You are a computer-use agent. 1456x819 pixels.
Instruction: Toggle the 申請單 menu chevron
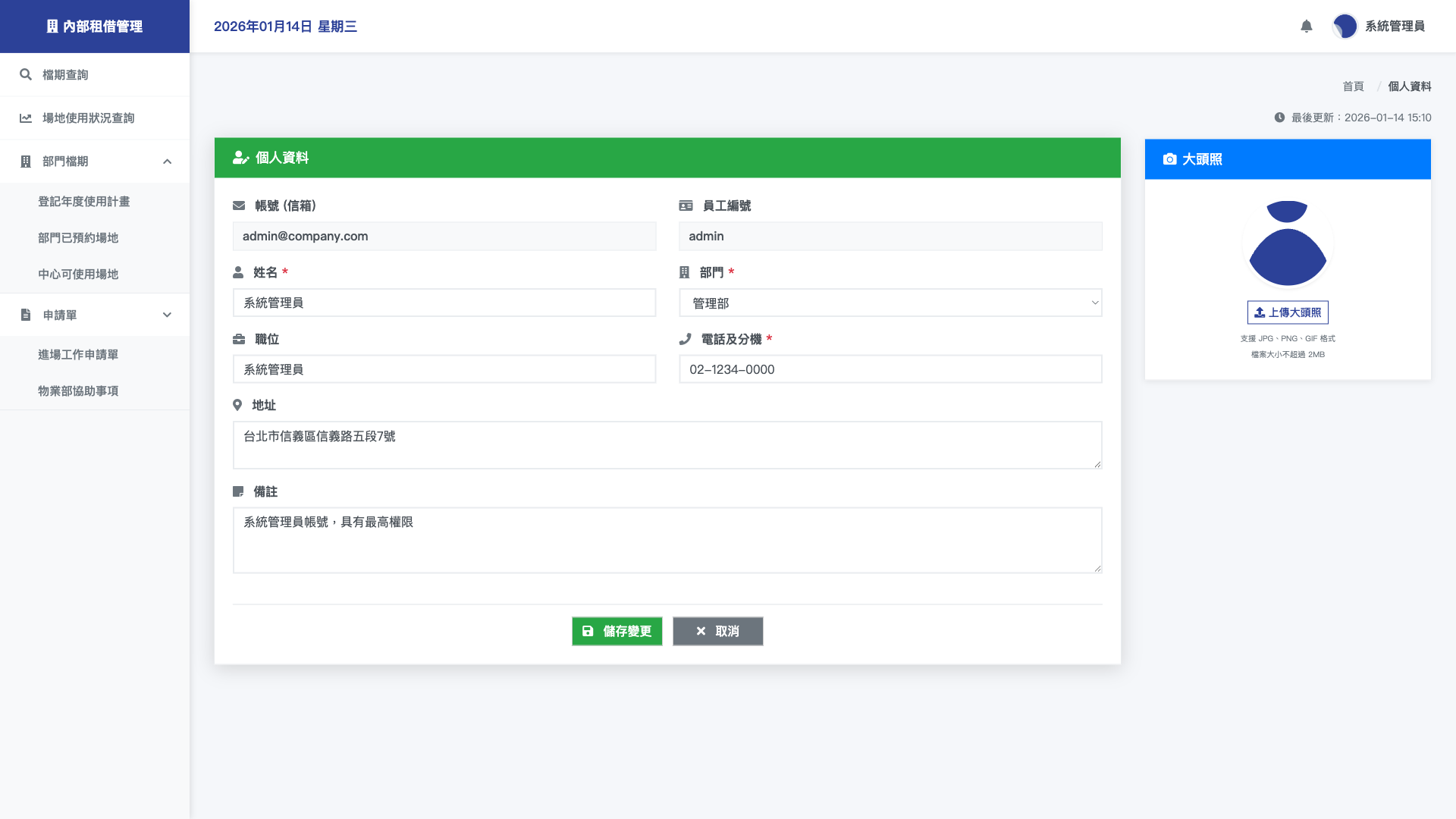[x=167, y=315]
